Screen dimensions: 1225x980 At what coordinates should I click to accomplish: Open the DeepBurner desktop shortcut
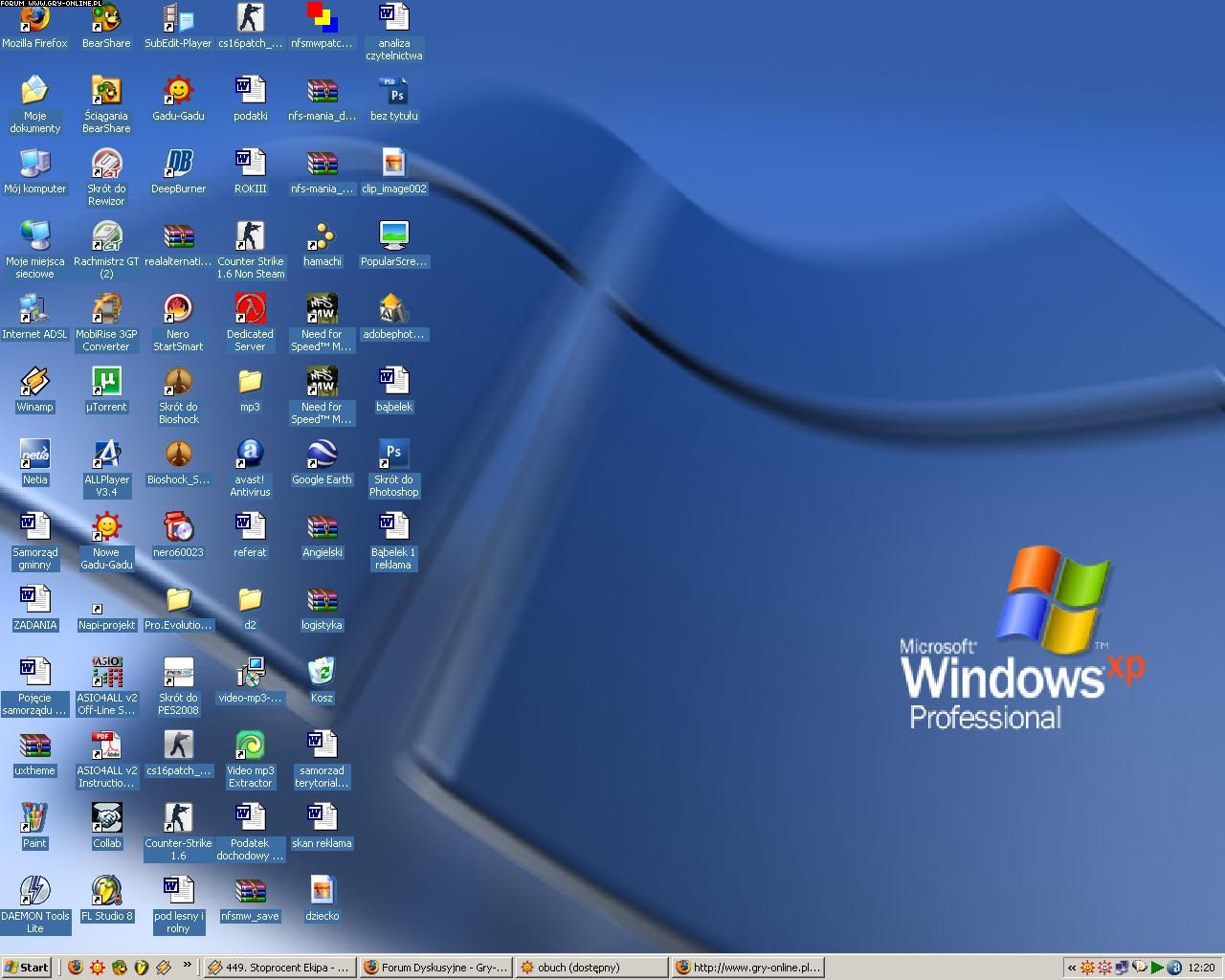pyautogui.click(x=178, y=171)
